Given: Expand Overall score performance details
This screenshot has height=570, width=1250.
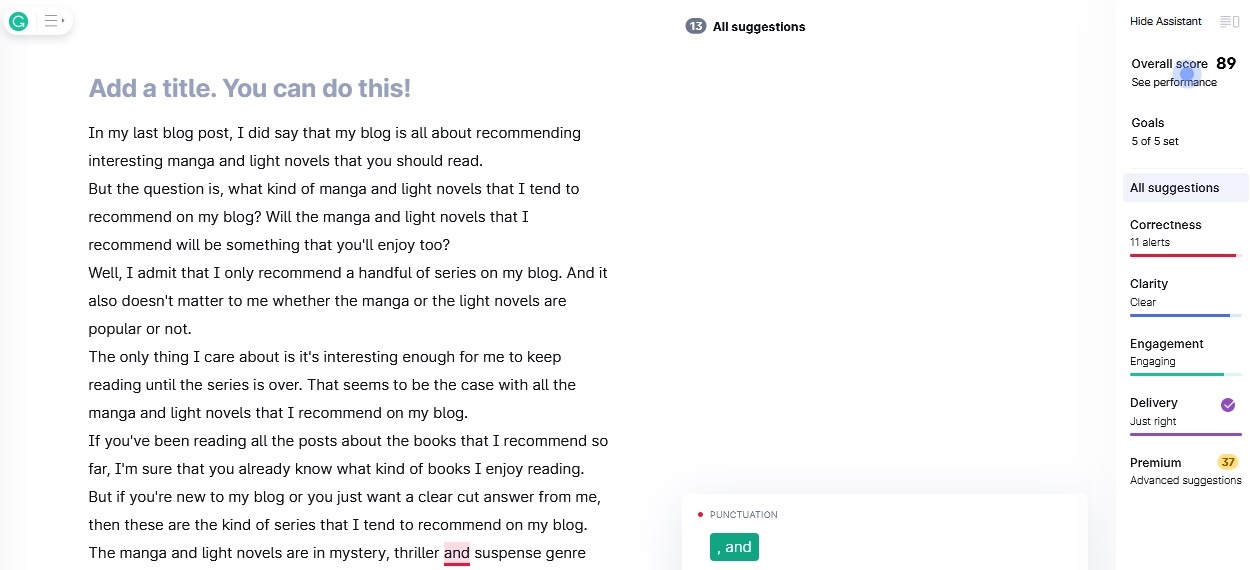Looking at the screenshot, I should pyautogui.click(x=1184, y=73).
